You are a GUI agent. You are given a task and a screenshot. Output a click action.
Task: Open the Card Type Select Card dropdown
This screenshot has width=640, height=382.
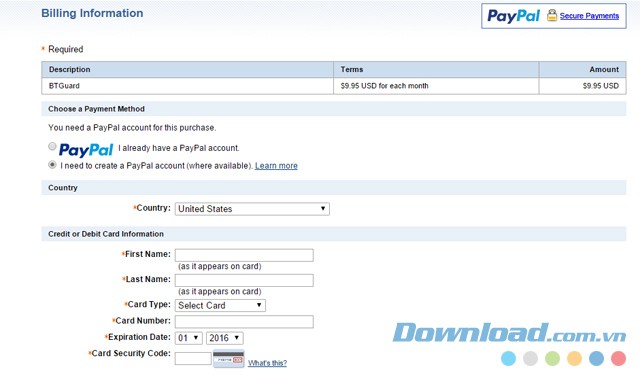click(220, 305)
